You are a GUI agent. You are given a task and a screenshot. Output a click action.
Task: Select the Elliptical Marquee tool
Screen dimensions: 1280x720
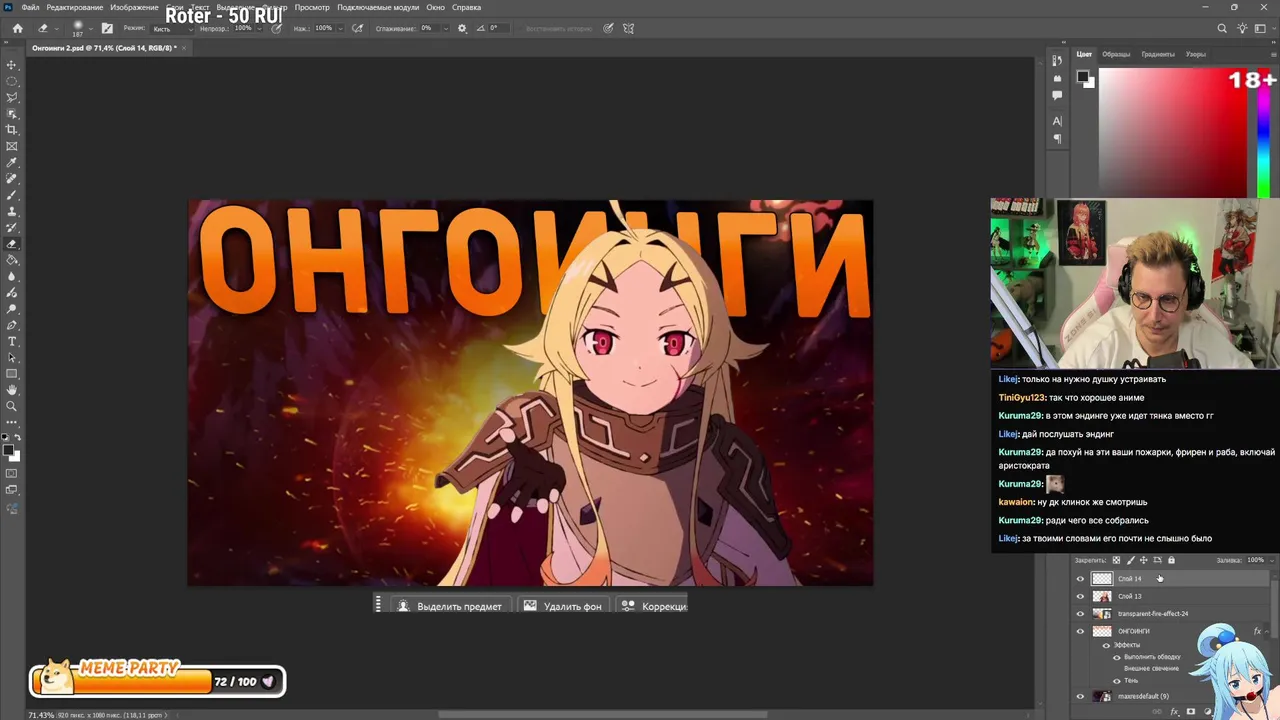(x=12, y=81)
